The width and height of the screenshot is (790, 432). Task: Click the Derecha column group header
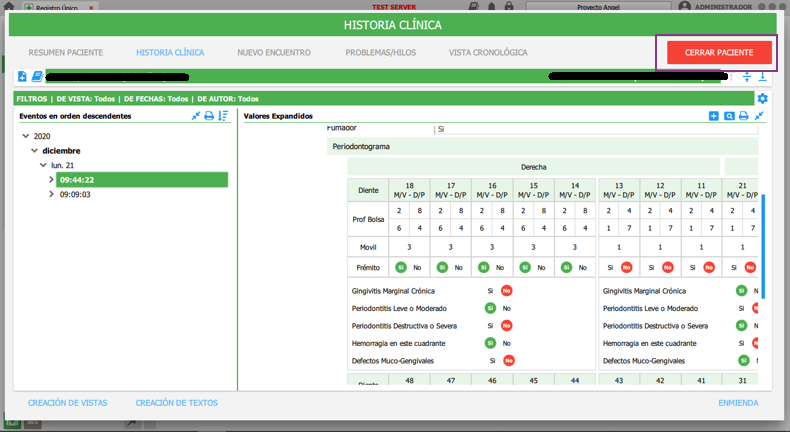tap(534, 167)
